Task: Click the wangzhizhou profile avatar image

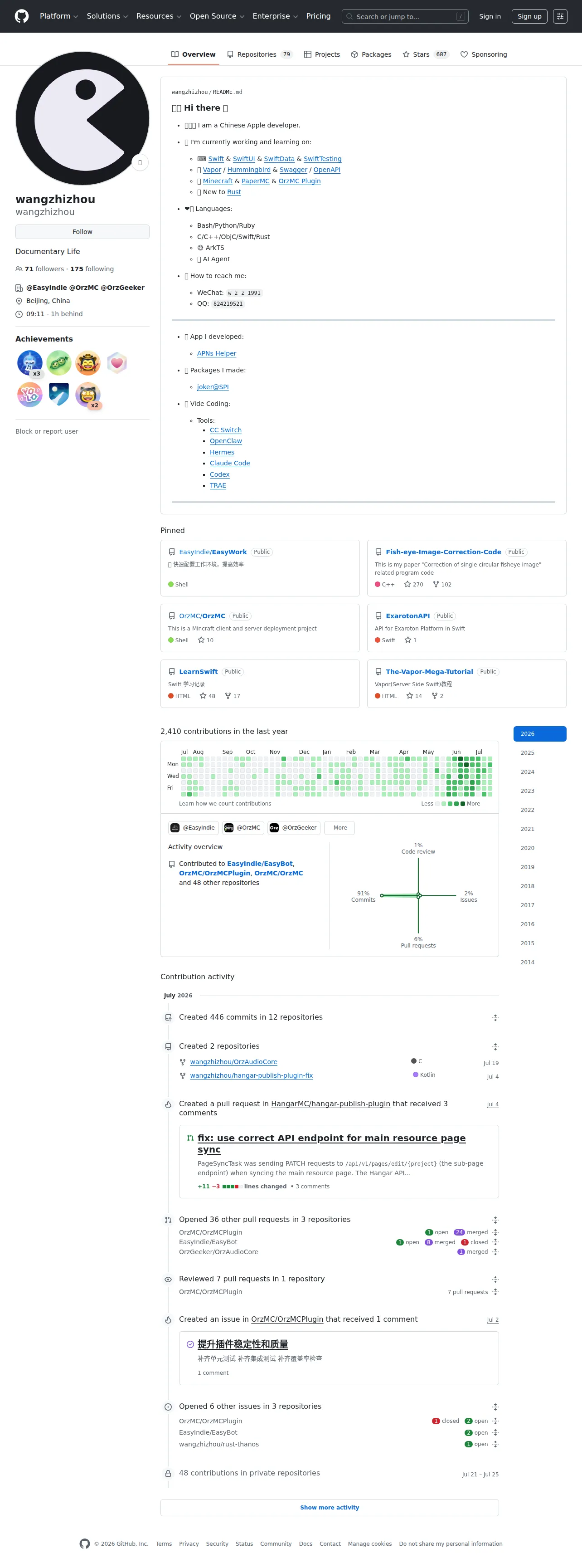Action: pyautogui.click(x=82, y=118)
